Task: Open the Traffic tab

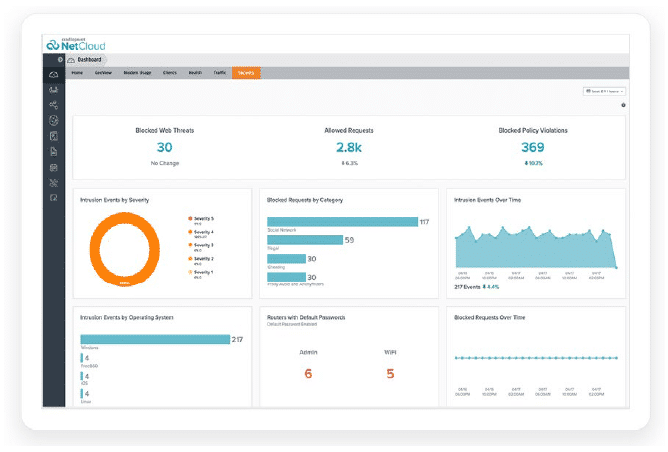Action: (x=218, y=73)
